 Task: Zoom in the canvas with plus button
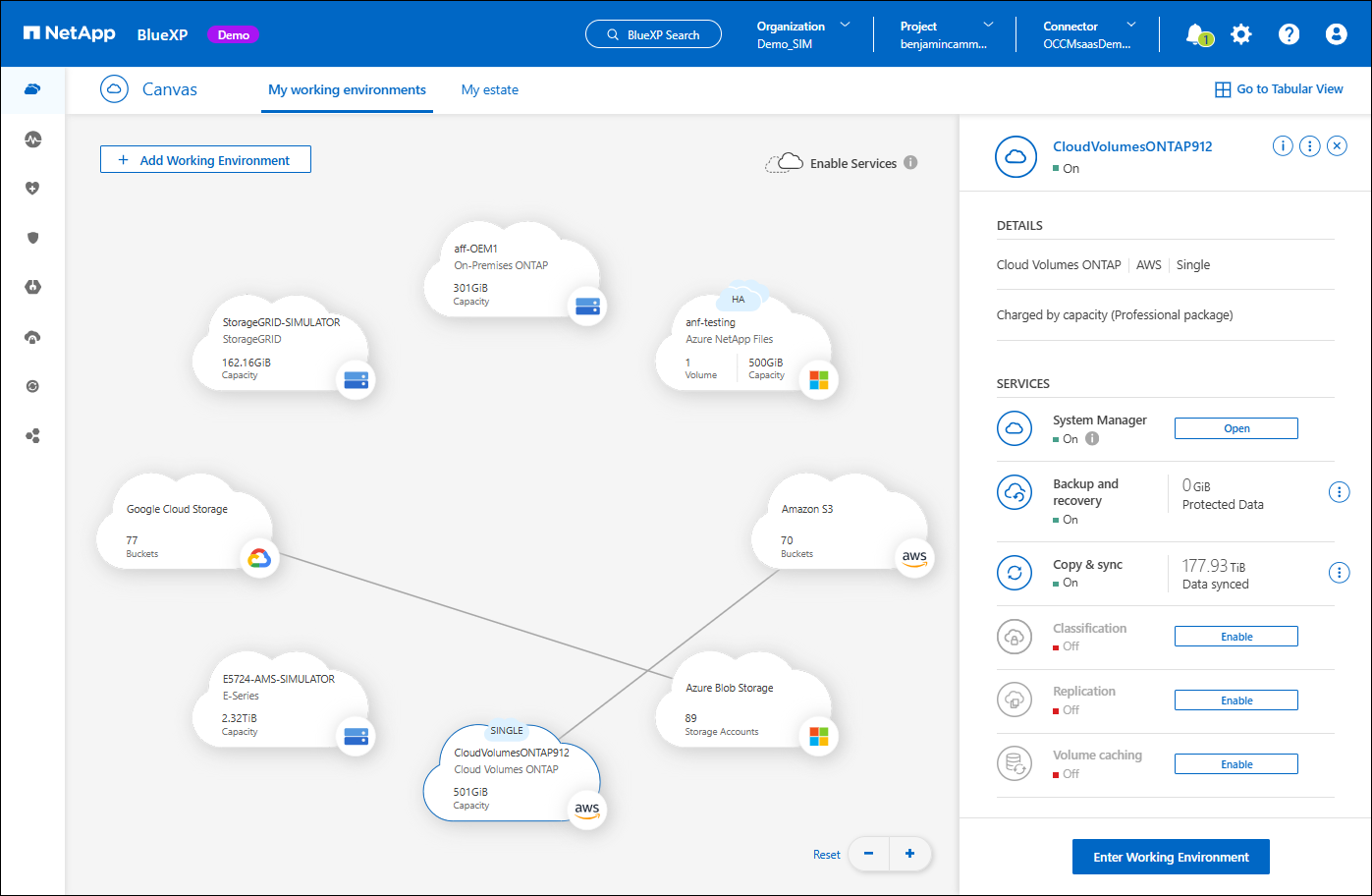pos(909,854)
